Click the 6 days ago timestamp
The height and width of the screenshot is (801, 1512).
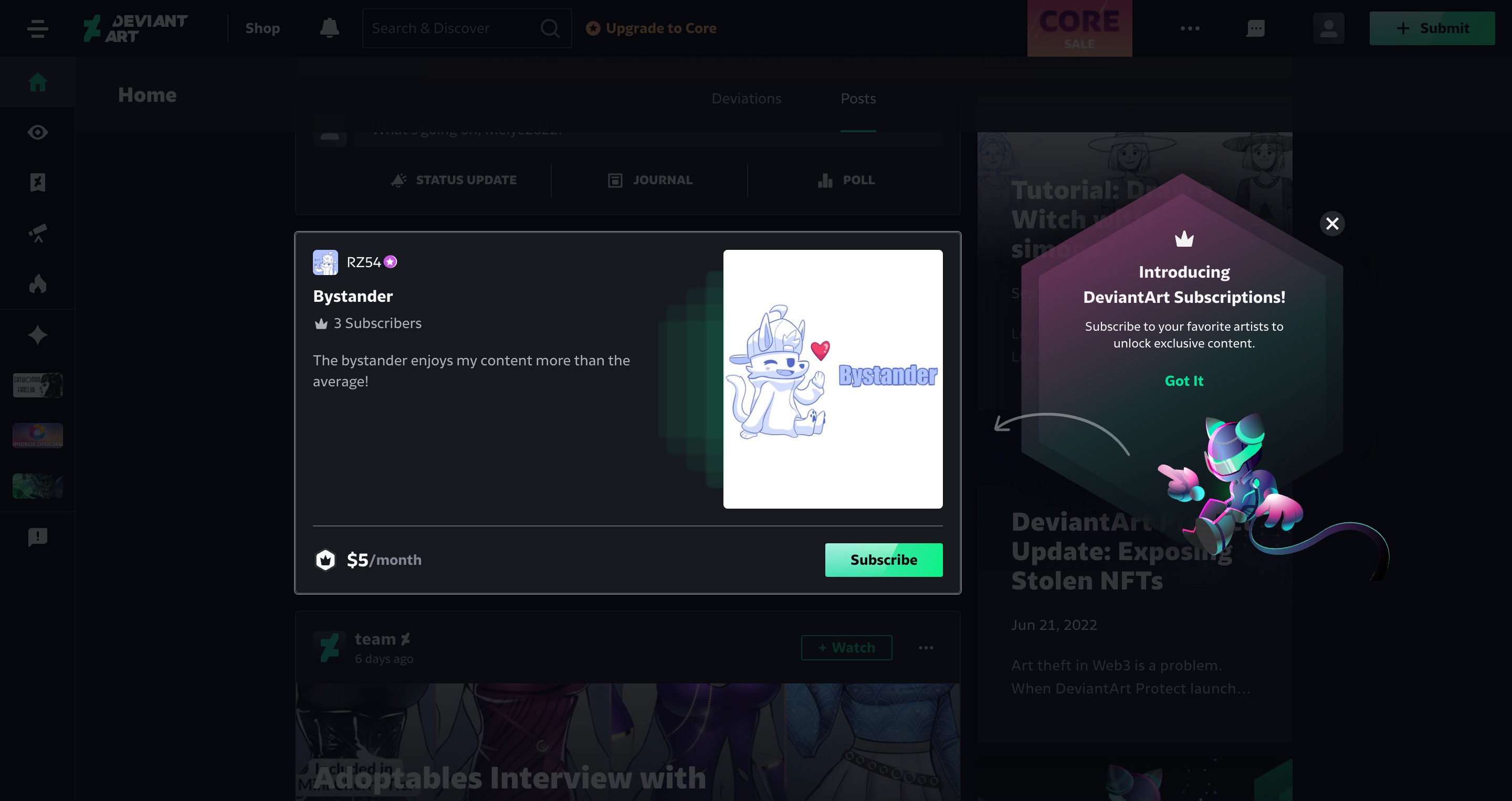pyautogui.click(x=384, y=659)
